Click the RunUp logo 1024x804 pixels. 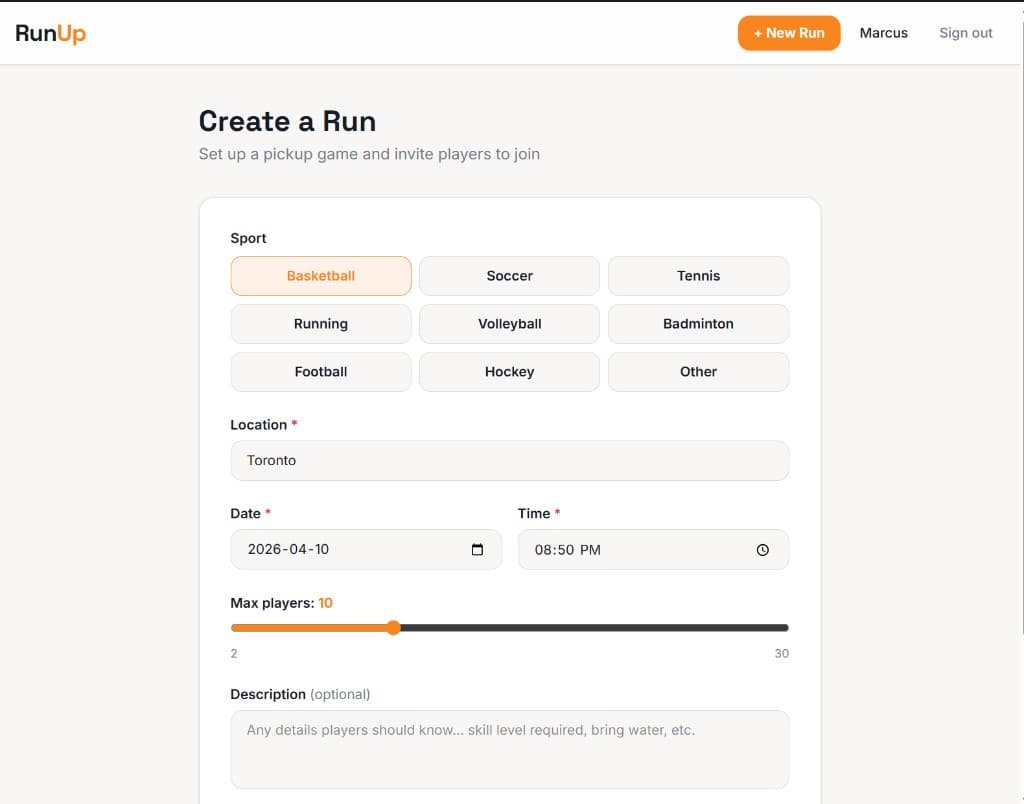(x=51, y=31)
